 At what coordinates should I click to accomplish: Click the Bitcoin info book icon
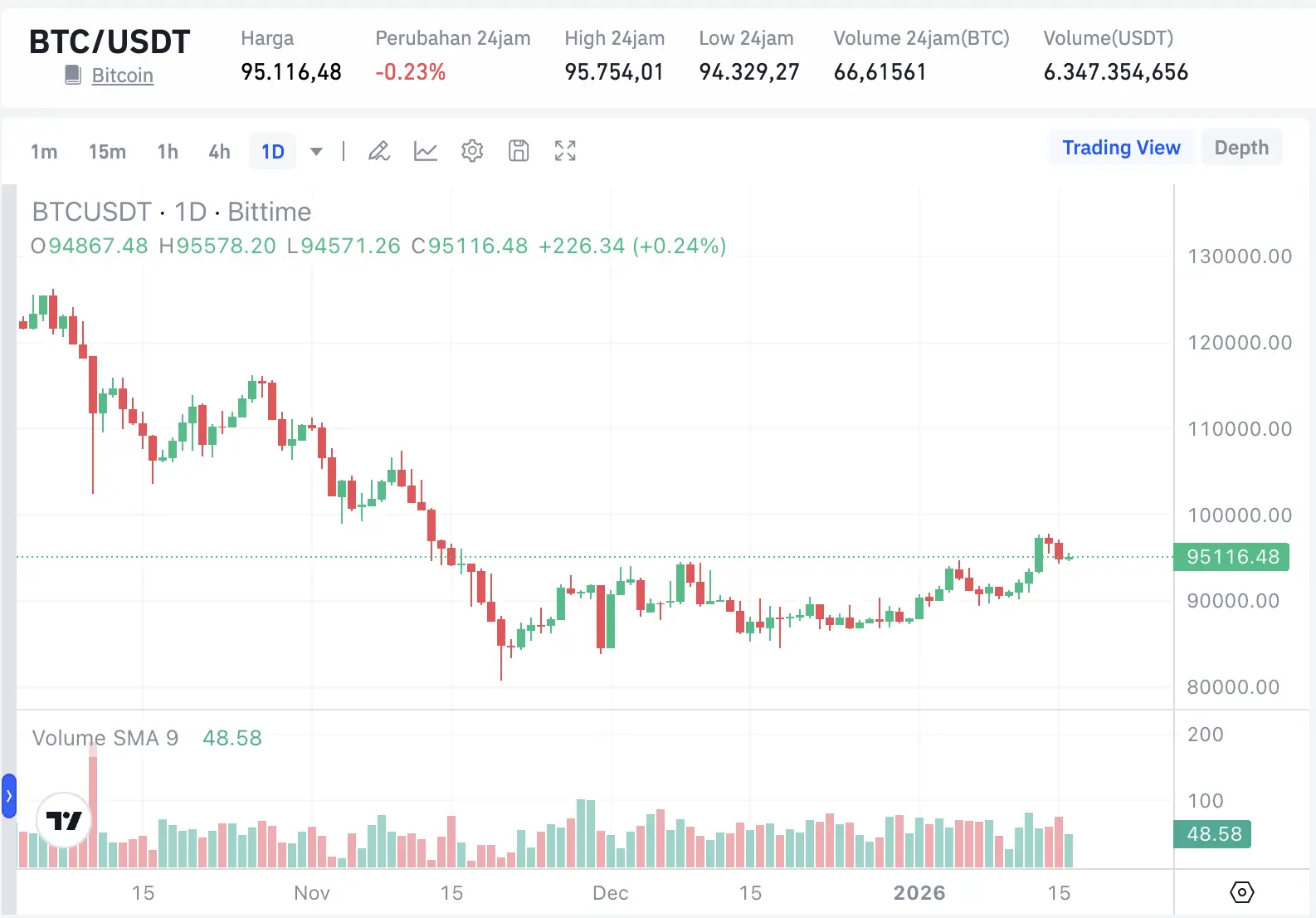(74, 75)
